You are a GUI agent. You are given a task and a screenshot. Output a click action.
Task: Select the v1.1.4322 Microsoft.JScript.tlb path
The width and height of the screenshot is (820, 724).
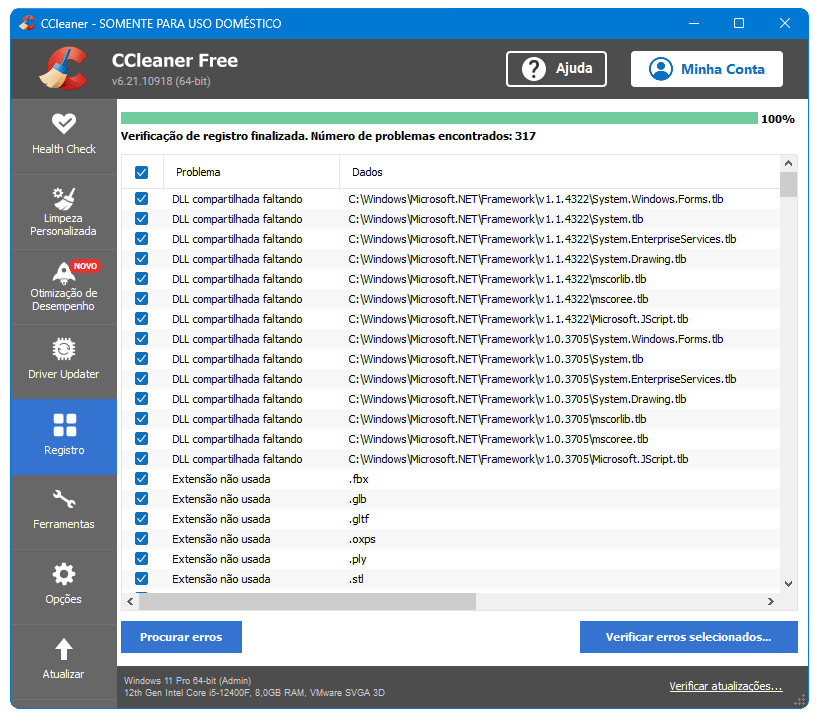click(x=518, y=319)
